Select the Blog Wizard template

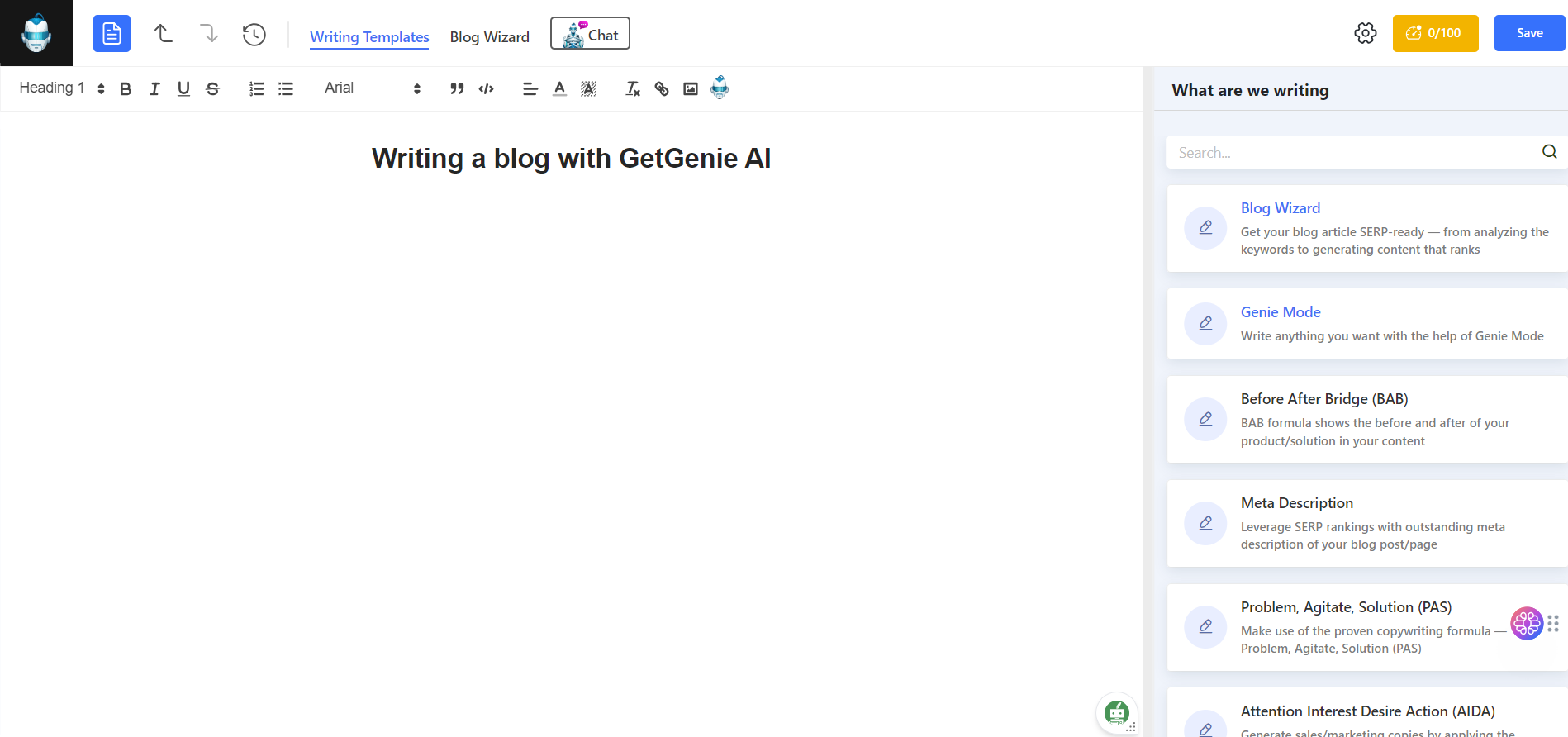[x=1367, y=228]
